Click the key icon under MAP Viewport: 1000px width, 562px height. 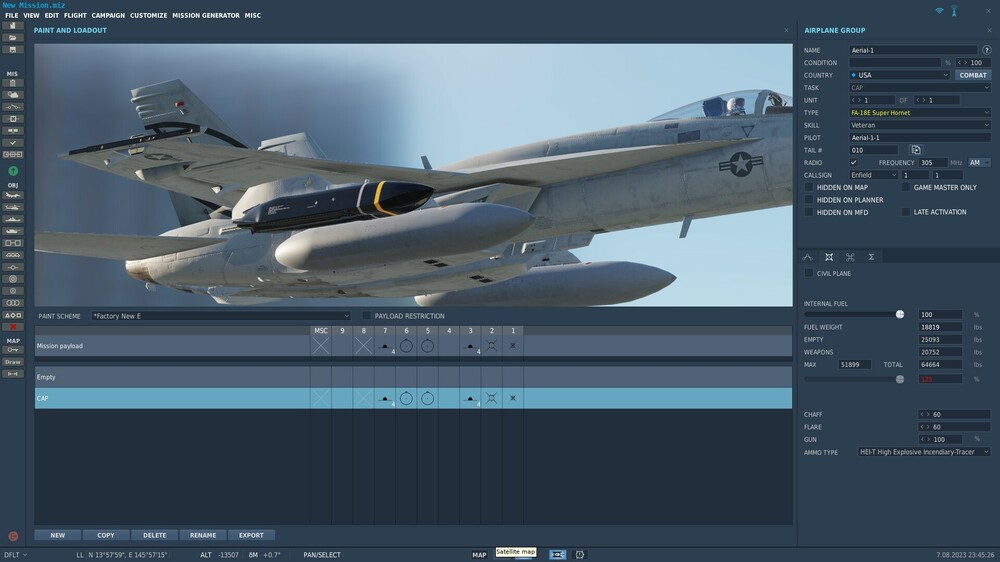(x=12, y=350)
